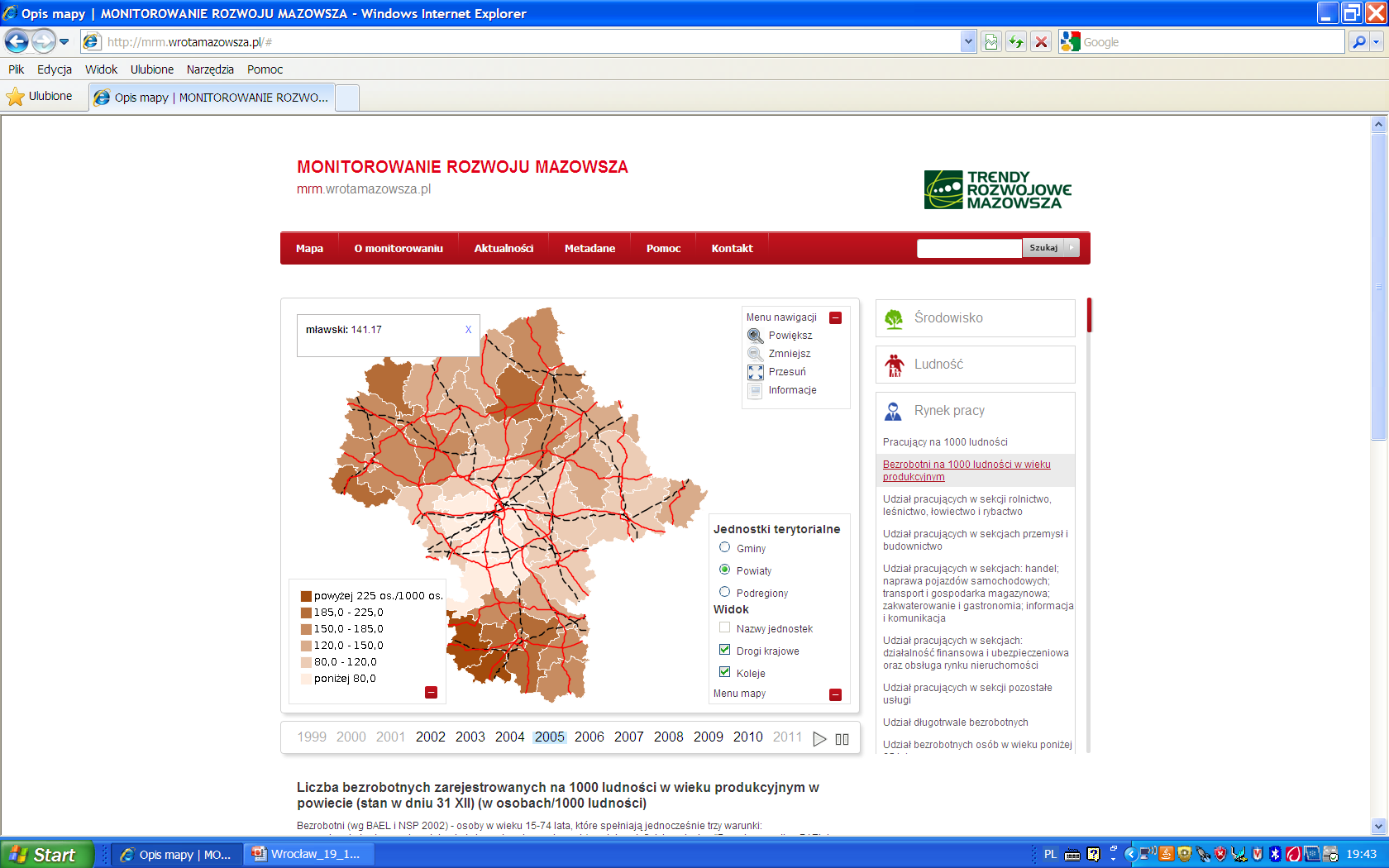Screen dimensions: 1389x868
Task: Click the browser Forward arrow button
Action: (43, 41)
